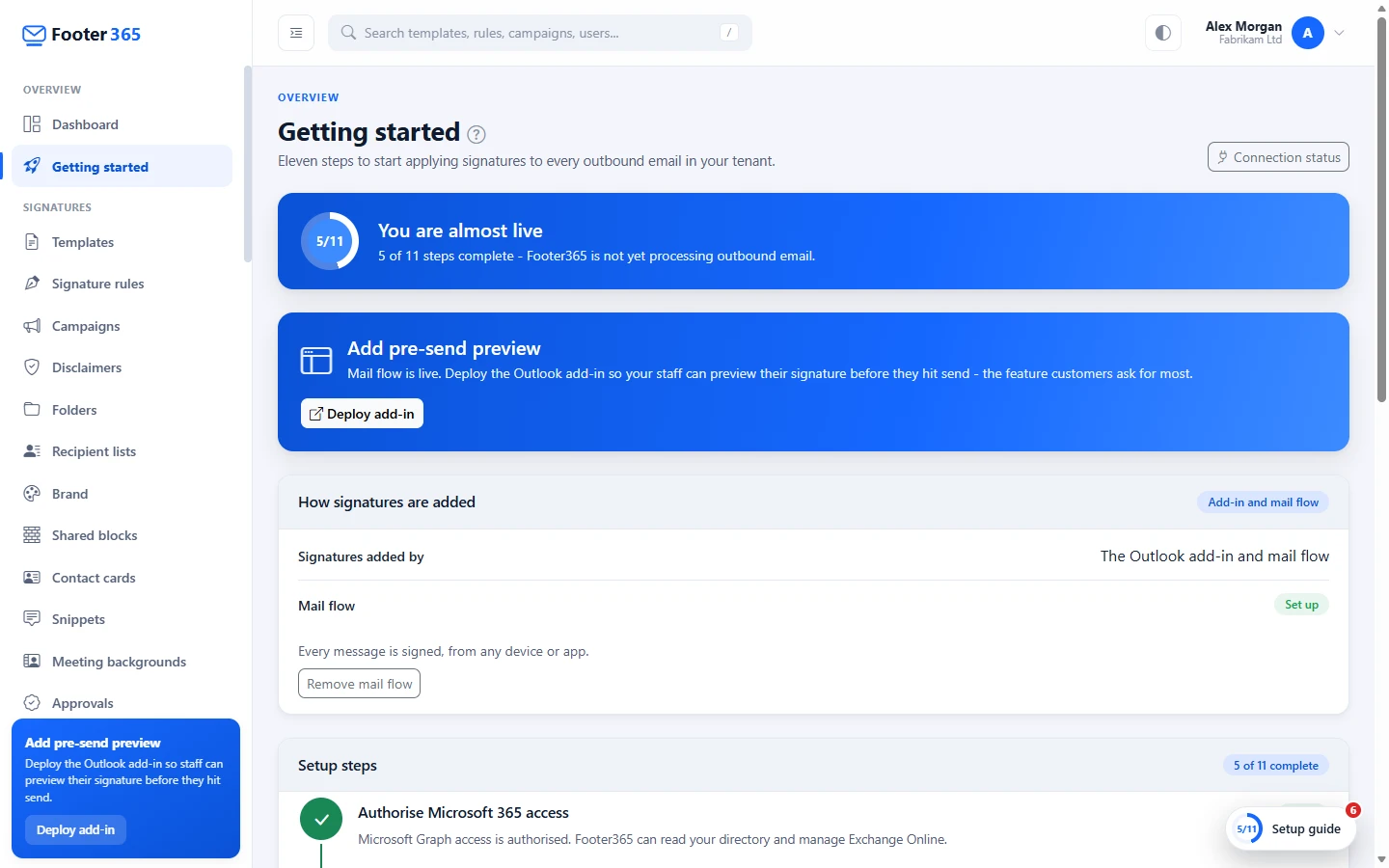Image resolution: width=1389 pixels, height=868 pixels.
Task: Toggle dark/light theme contrast button
Action: (1163, 33)
